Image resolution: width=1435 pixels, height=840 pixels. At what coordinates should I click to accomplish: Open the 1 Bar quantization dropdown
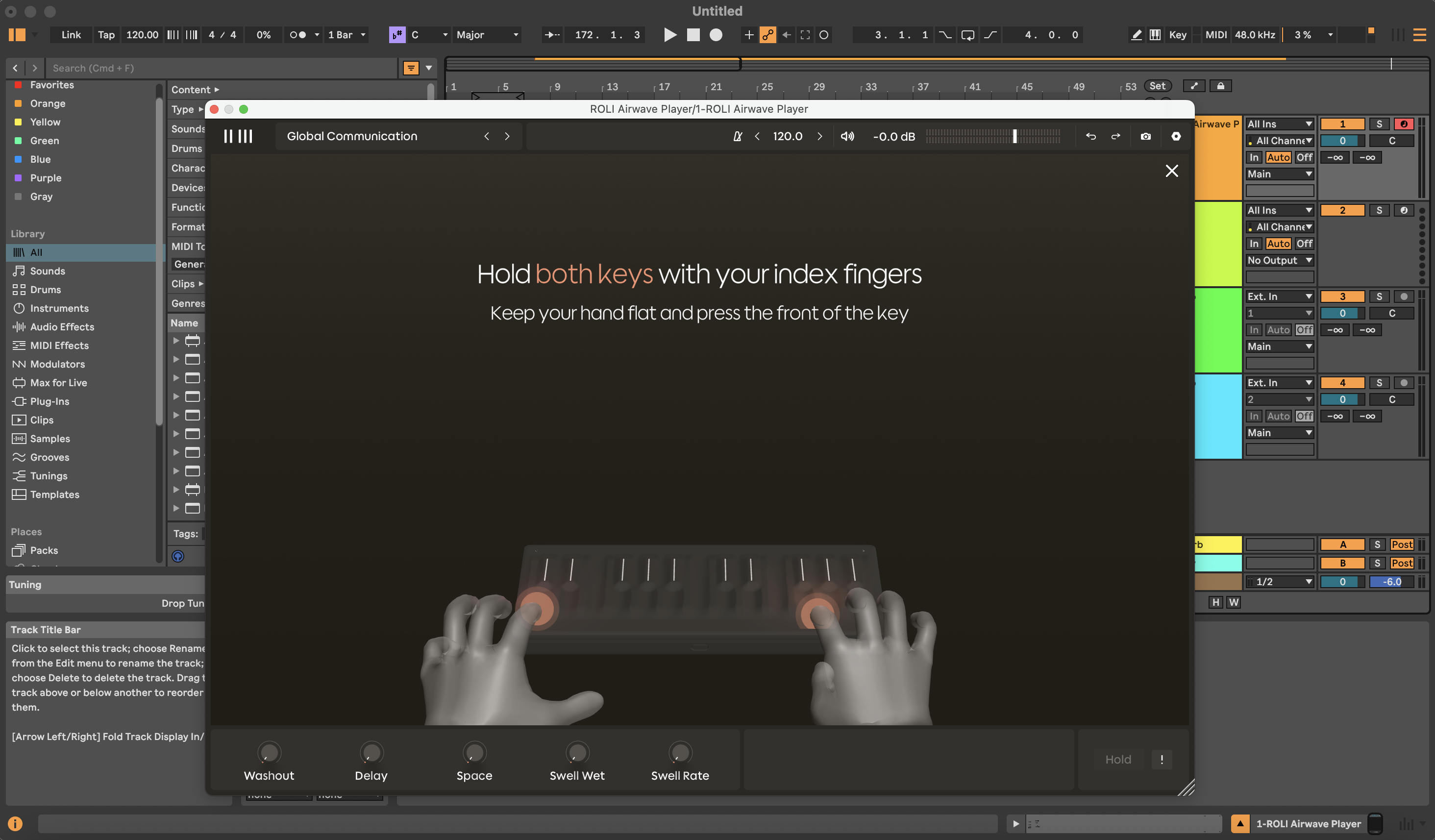(x=346, y=35)
